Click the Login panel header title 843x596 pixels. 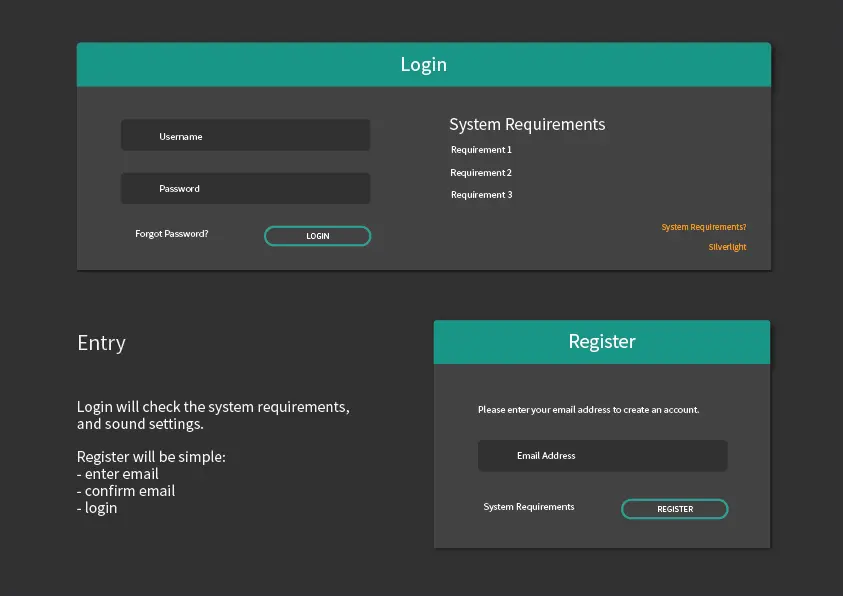click(x=424, y=64)
